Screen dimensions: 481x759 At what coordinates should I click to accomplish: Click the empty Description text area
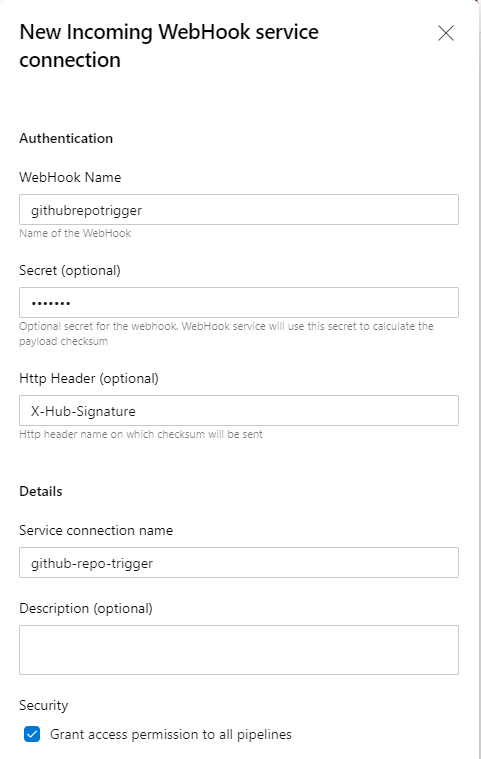(239, 650)
